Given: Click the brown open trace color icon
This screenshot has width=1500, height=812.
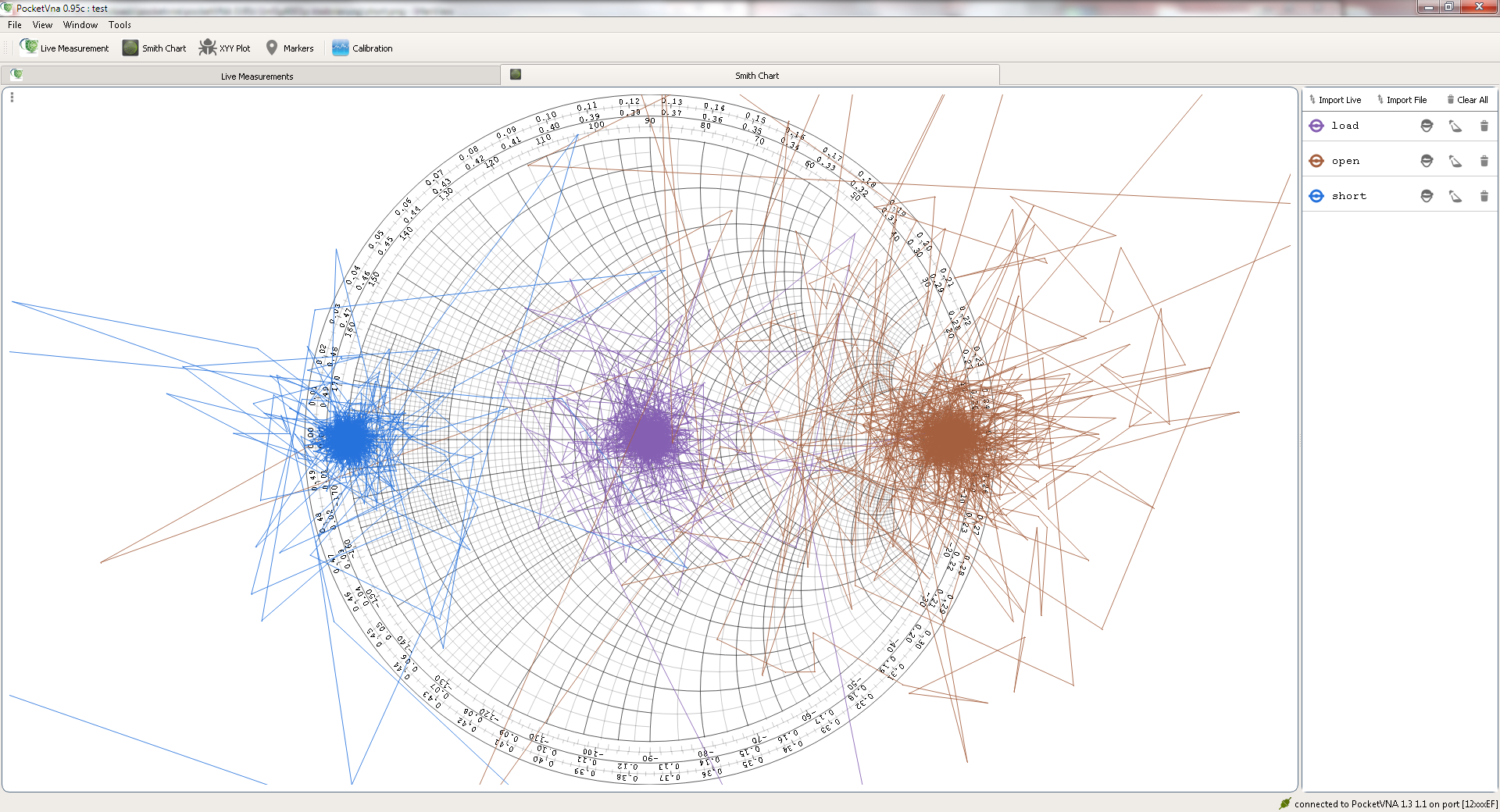Looking at the screenshot, I should point(1316,161).
